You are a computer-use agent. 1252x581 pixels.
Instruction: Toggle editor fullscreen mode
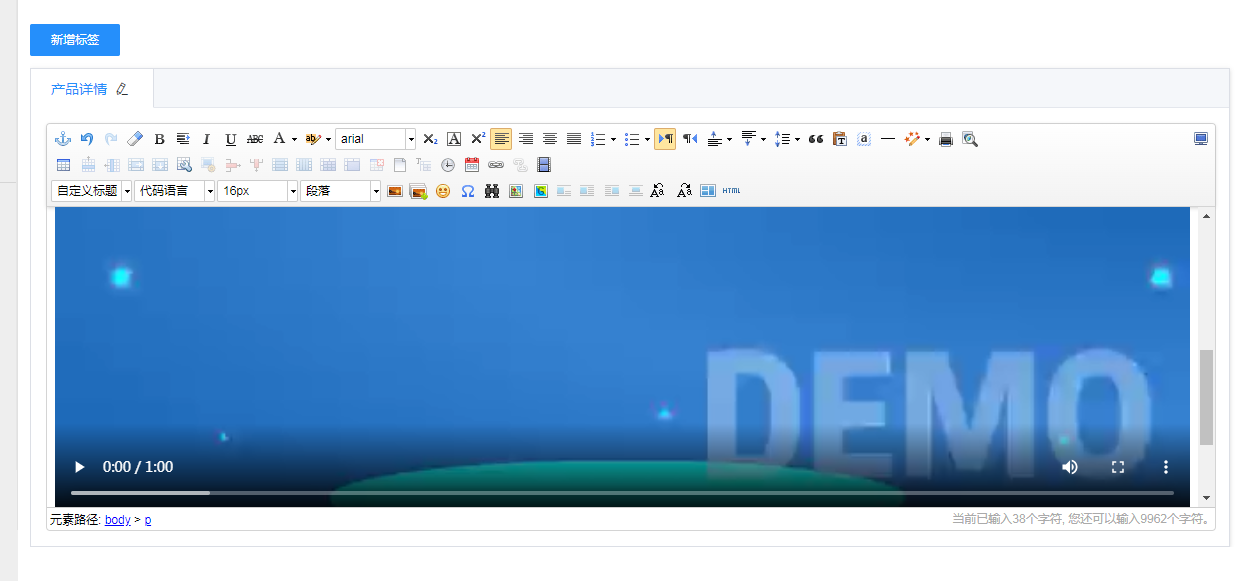(1201, 139)
